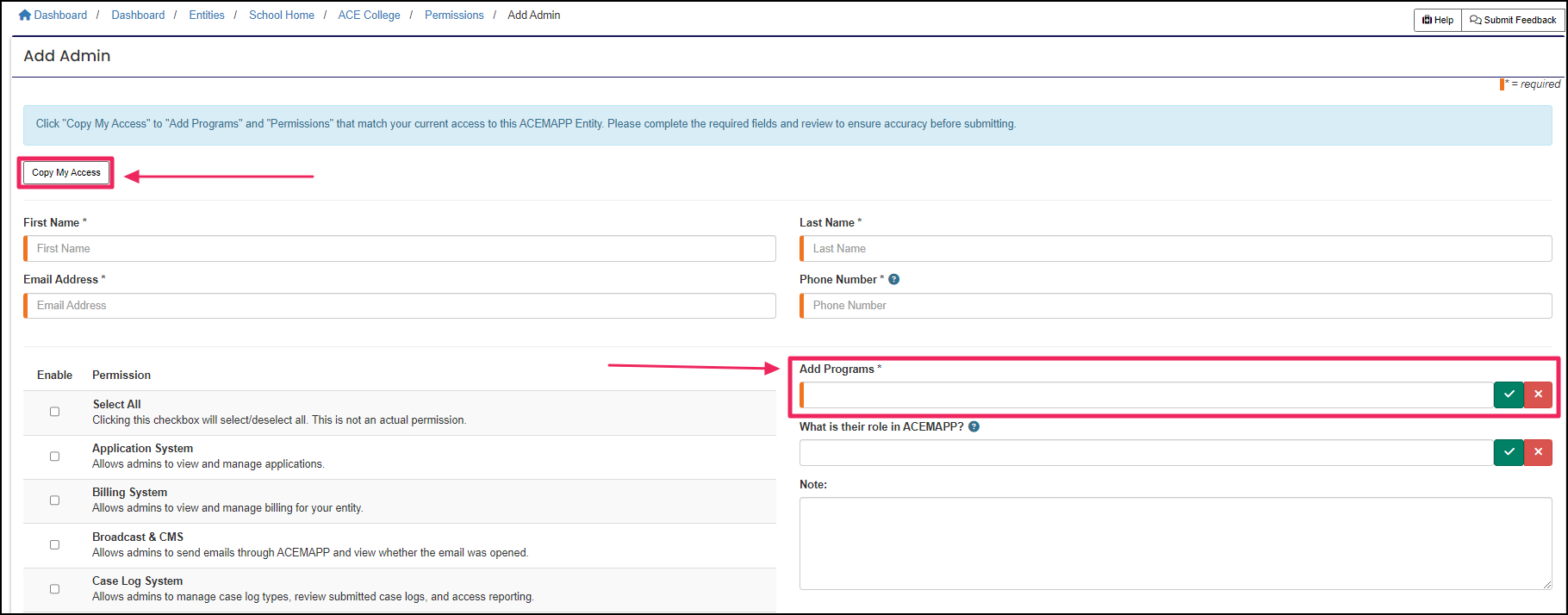Click the 'Add Admin' page heading
1568x615 pixels.
tap(67, 56)
